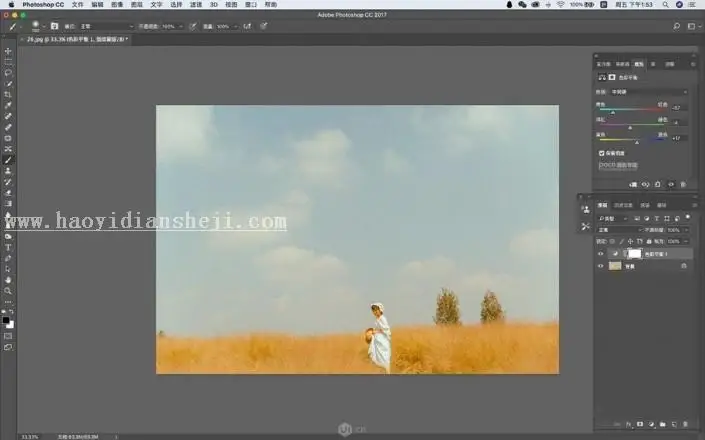Select the Magic Wand tool

(8, 84)
